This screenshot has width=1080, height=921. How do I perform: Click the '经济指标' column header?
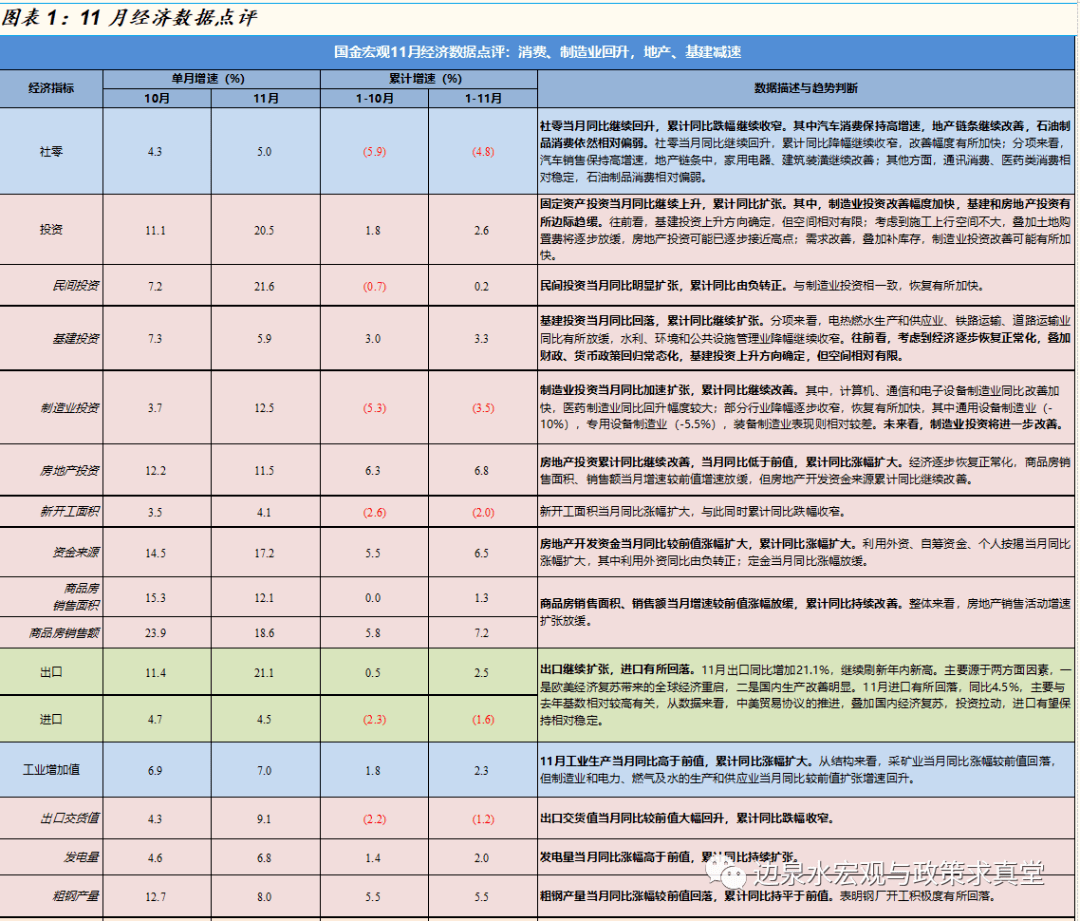click(x=51, y=88)
